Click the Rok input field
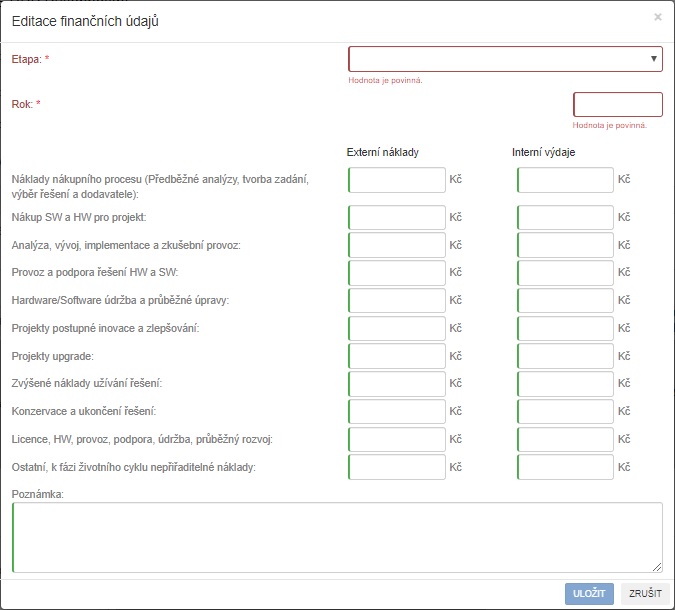This screenshot has height=610, width=675. [x=617, y=105]
